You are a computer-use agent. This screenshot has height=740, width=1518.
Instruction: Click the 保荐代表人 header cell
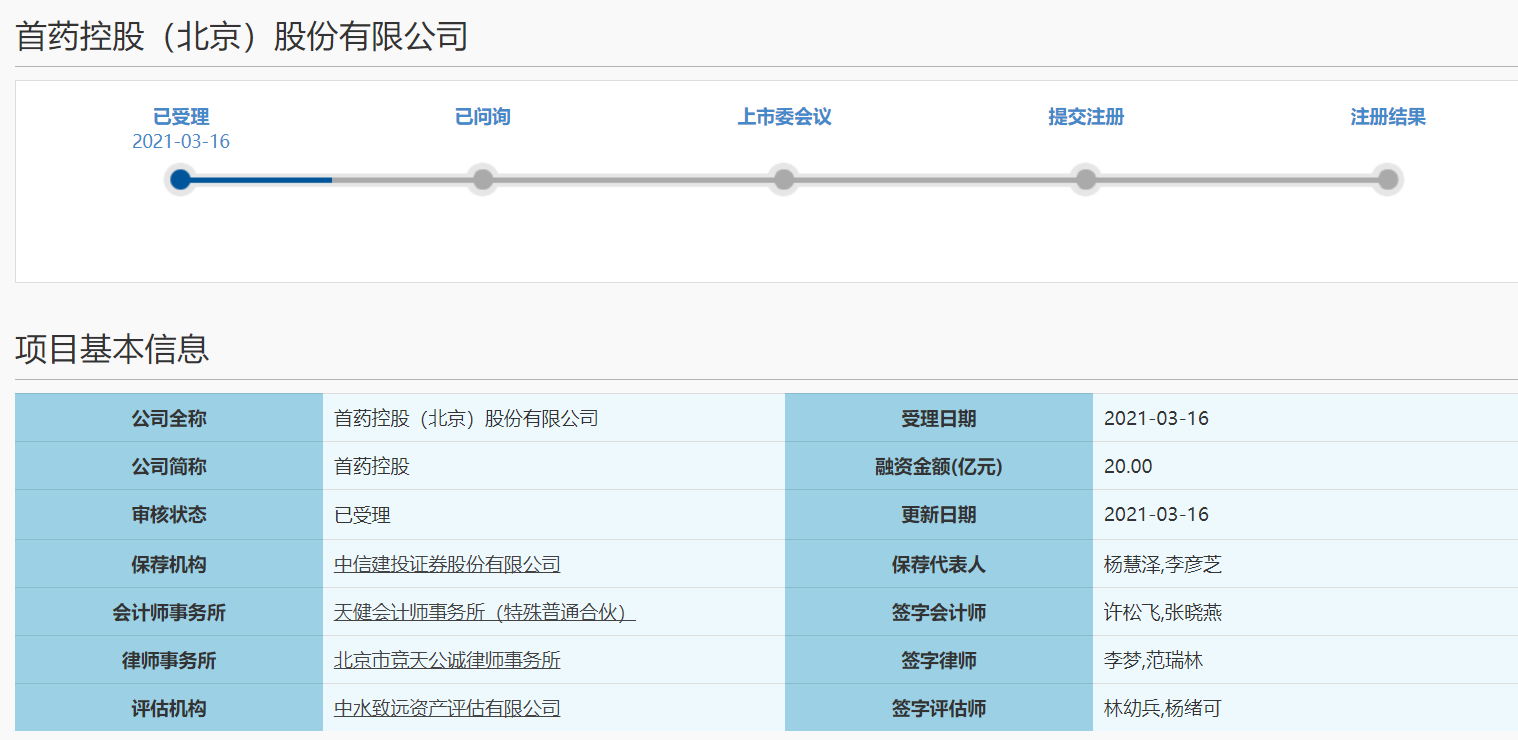[939, 564]
